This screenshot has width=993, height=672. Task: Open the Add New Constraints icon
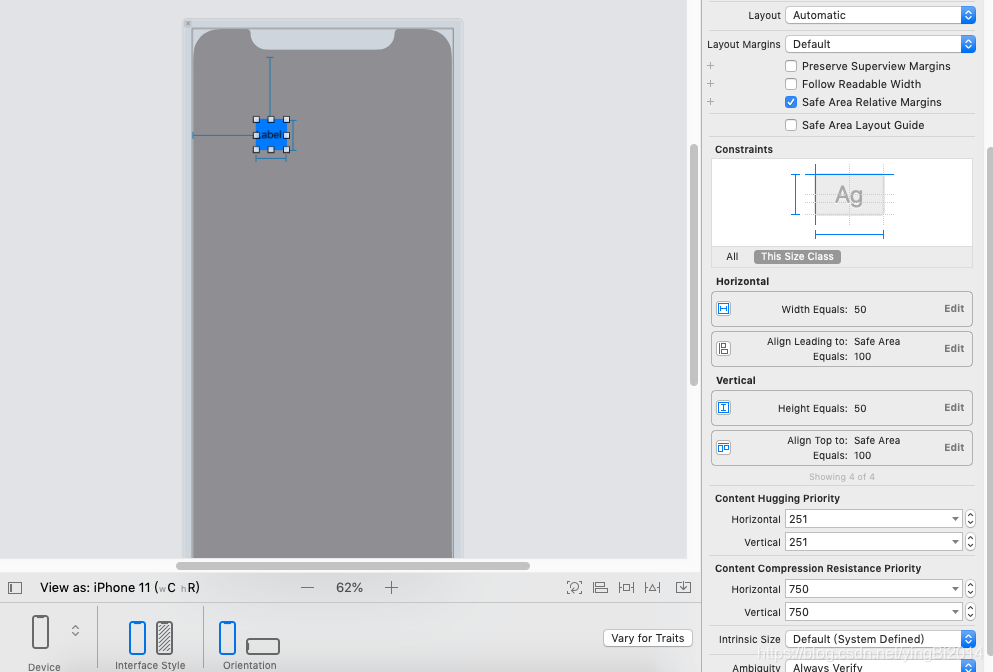point(626,588)
